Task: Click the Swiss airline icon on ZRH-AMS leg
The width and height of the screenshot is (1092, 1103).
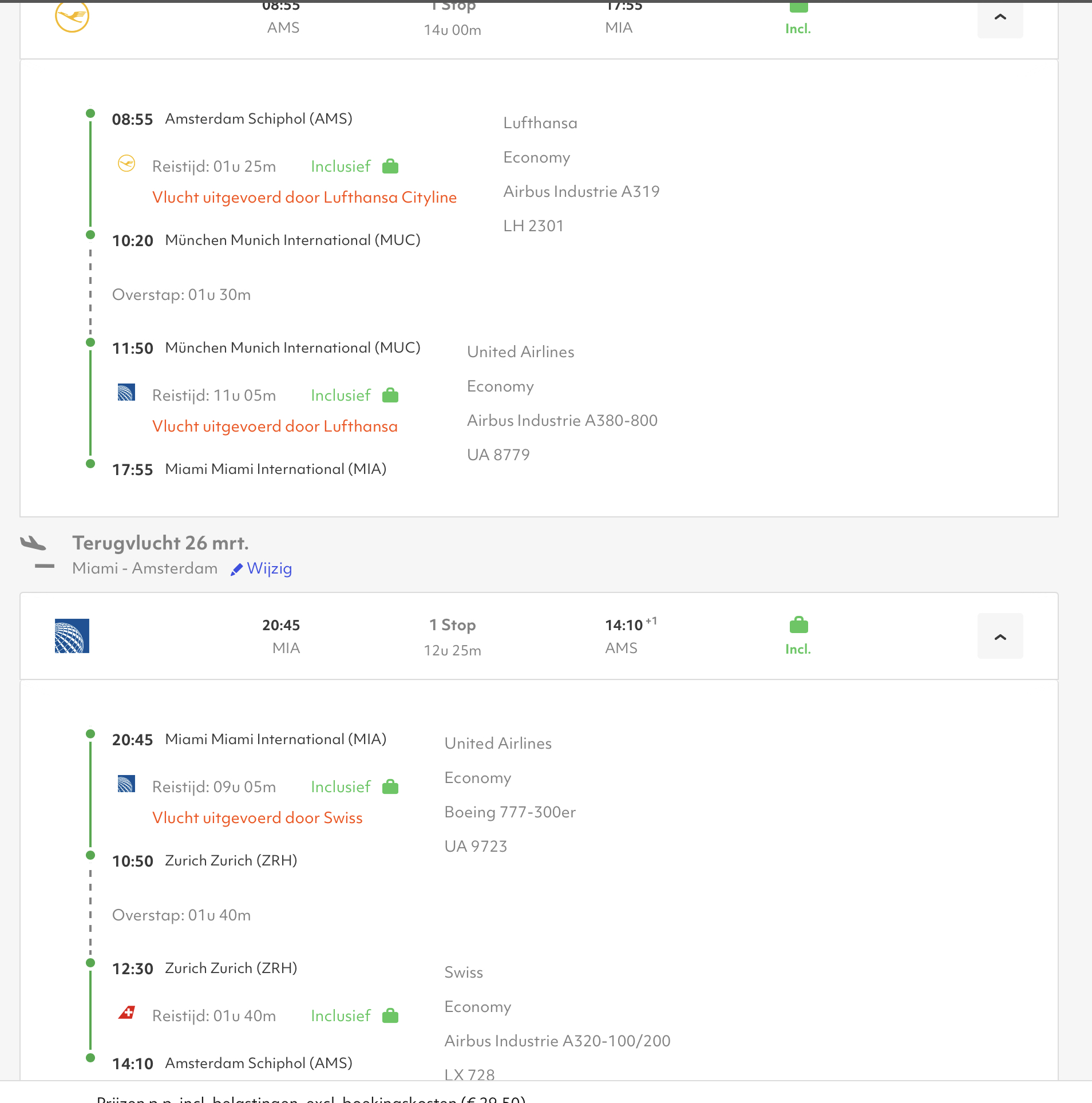Action: coord(126,1013)
